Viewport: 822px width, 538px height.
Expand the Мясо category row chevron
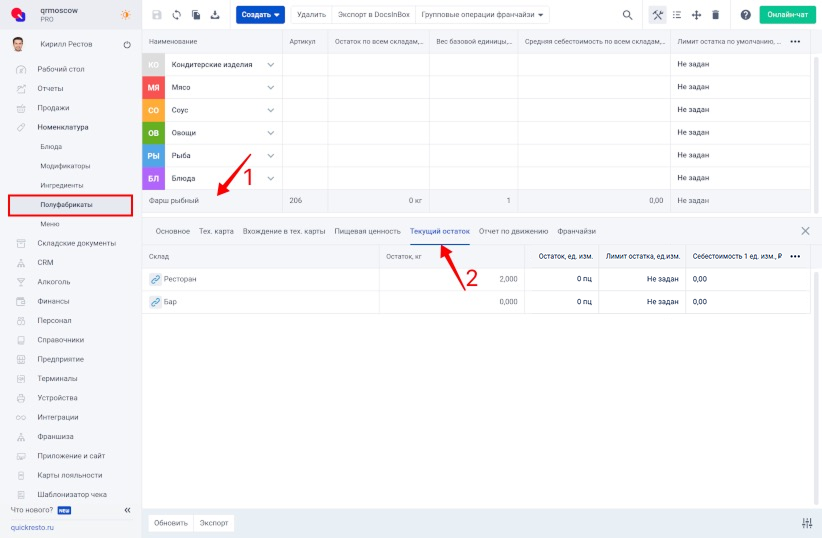[x=270, y=87]
